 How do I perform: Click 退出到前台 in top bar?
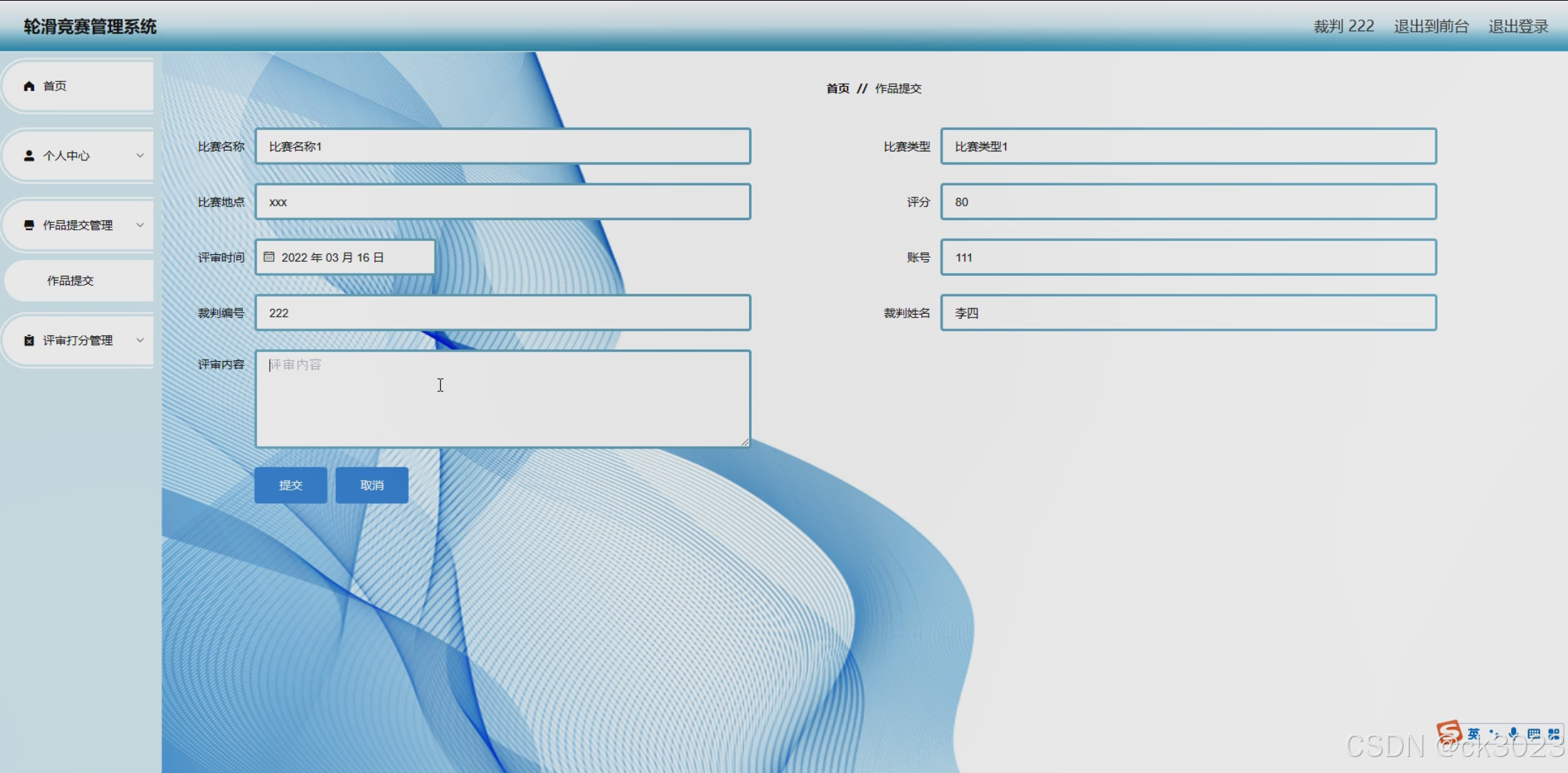pyautogui.click(x=1431, y=26)
